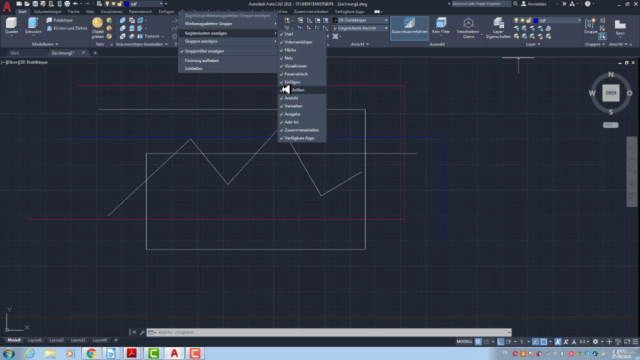Click the search magnifier icon
The height and width of the screenshot is (360, 640).
click(516, 4)
